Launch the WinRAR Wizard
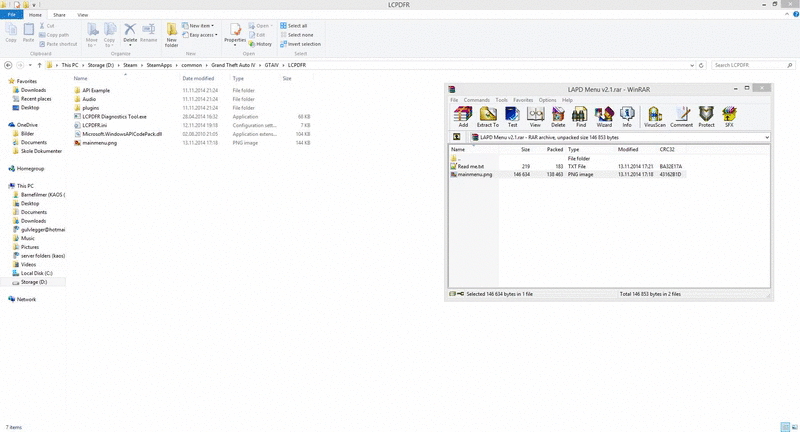This screenshot has height=432, width=800. [x=604, y=116]
